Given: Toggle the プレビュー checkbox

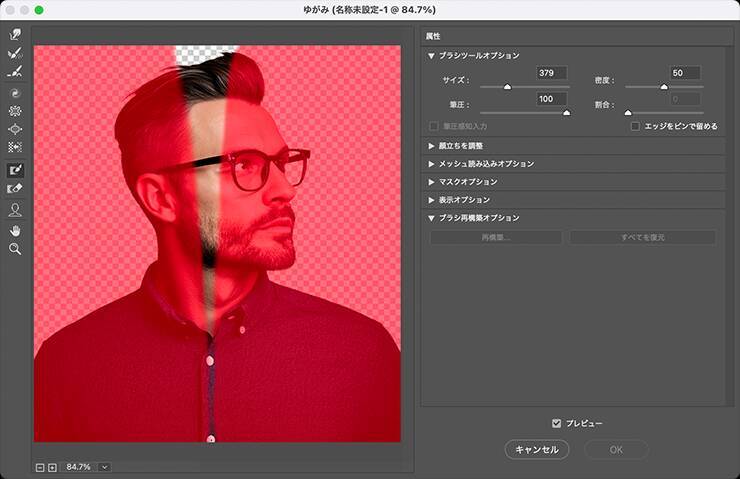Looking at the screenshot, I should [x=558, y=423].
